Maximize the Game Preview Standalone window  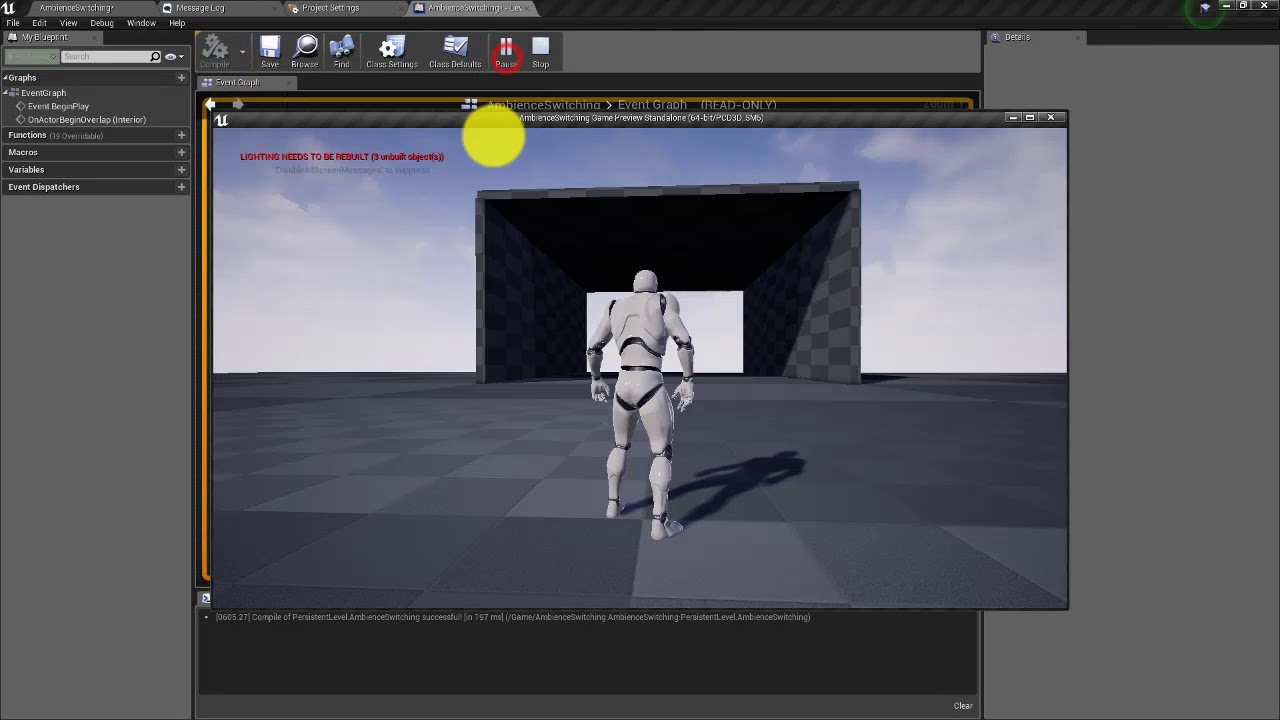1030,118
